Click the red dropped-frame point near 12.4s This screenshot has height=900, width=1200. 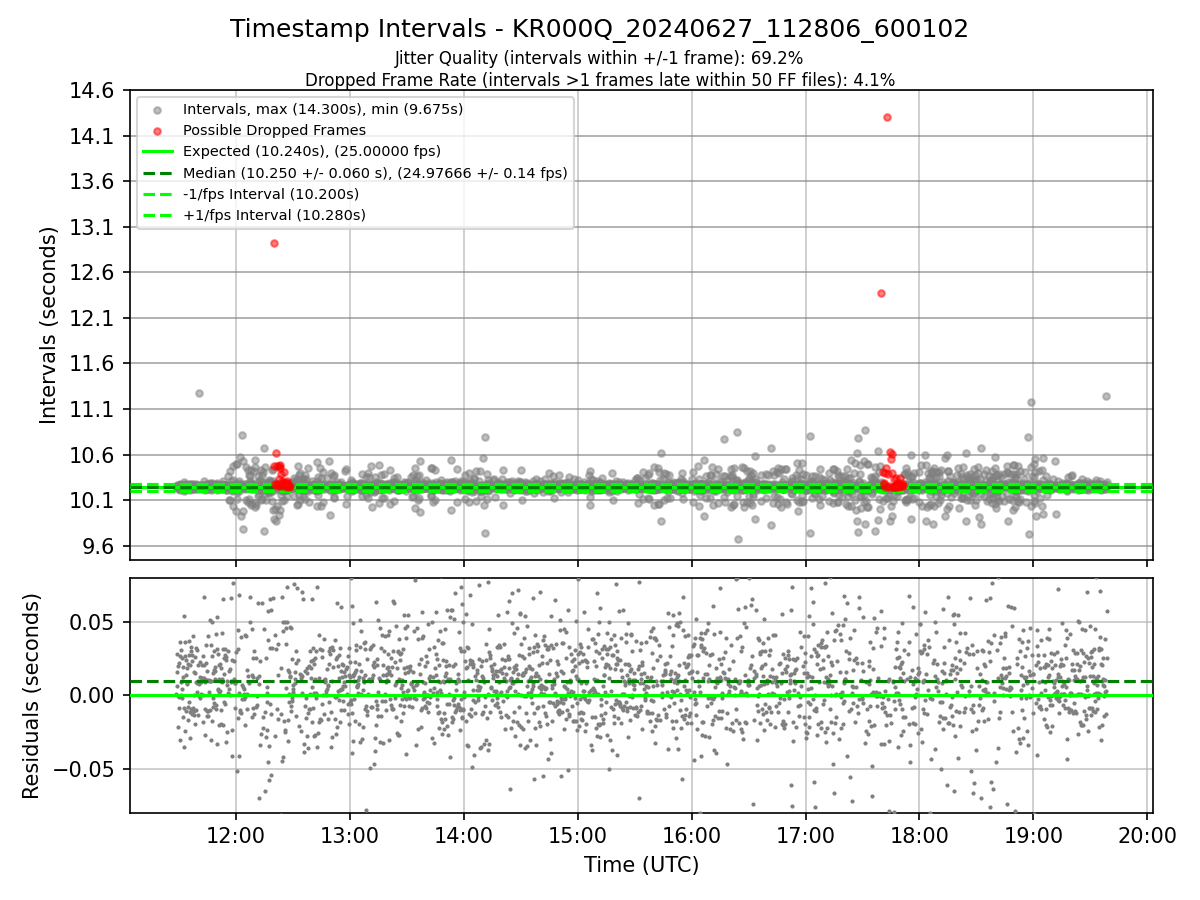[881, 293]
